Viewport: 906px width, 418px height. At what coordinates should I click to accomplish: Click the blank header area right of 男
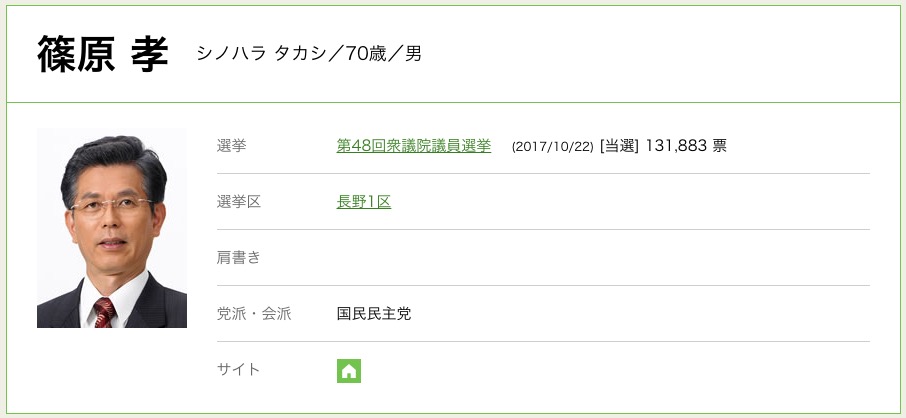(x=650, y=54)
